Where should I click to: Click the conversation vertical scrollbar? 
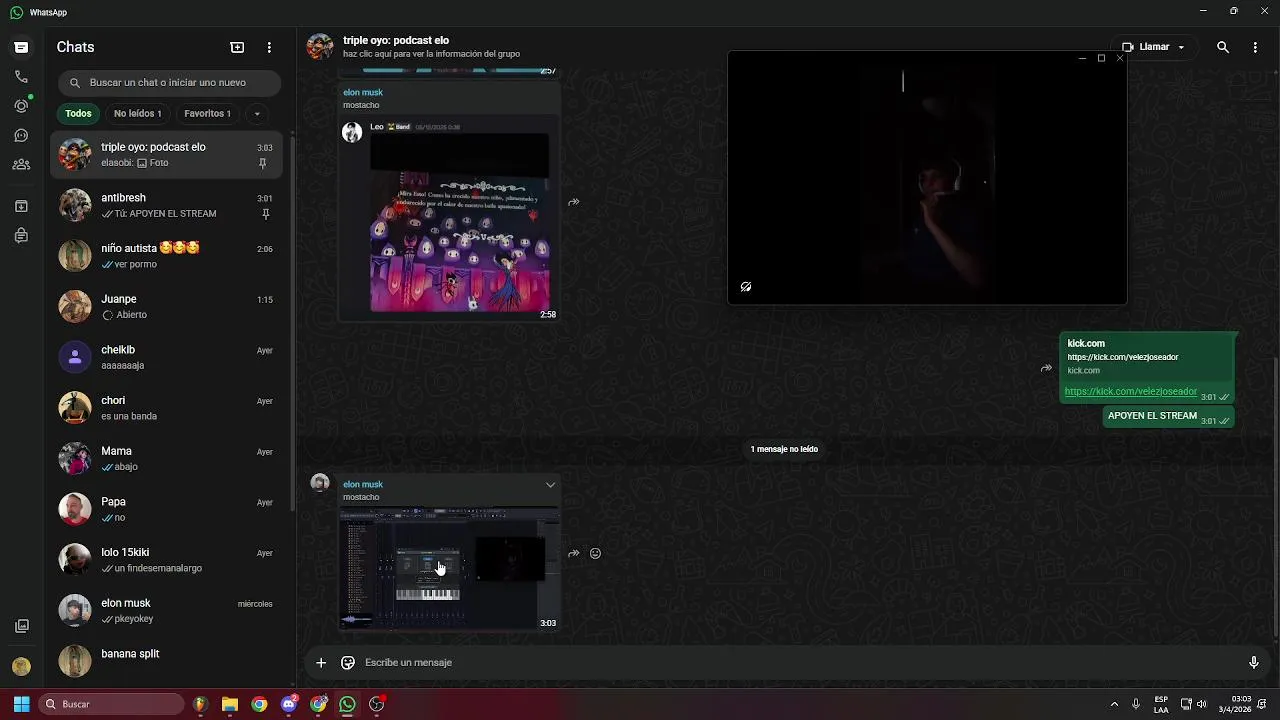pyautogui.click(x=1275, y=497)
